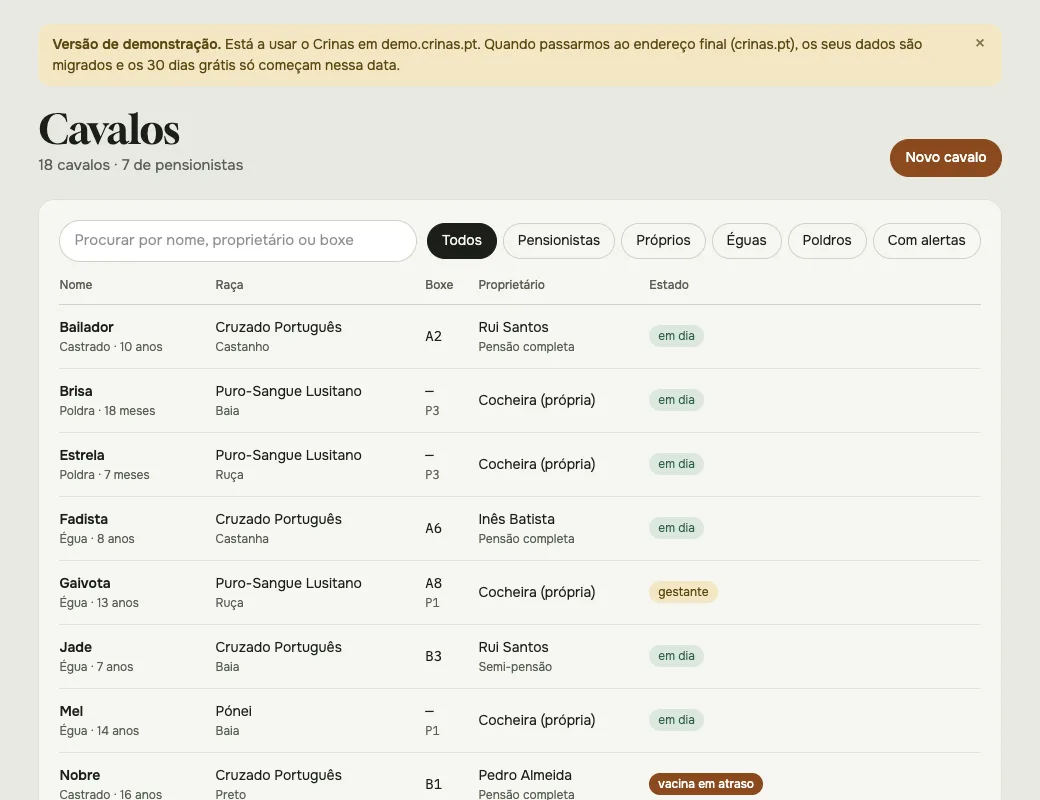Click Puro-Sangue Lusitano in Estrela's row

[289, 455]
